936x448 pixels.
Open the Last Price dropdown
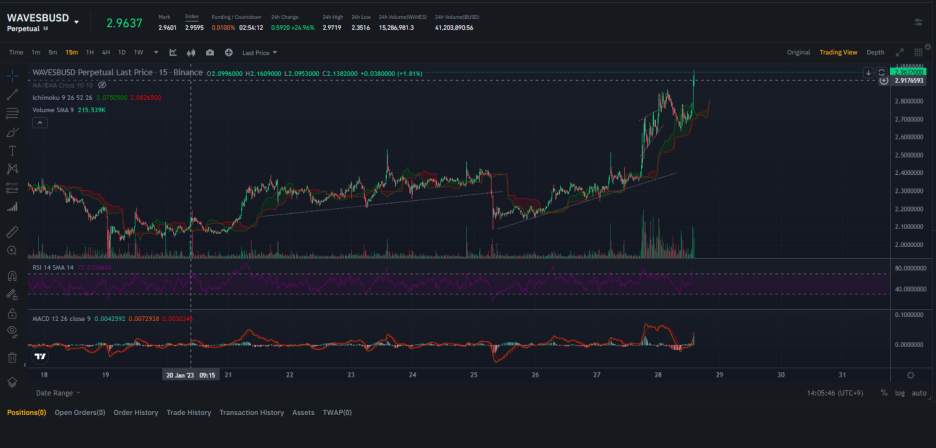pyautogui.click(x=259, y=53)
